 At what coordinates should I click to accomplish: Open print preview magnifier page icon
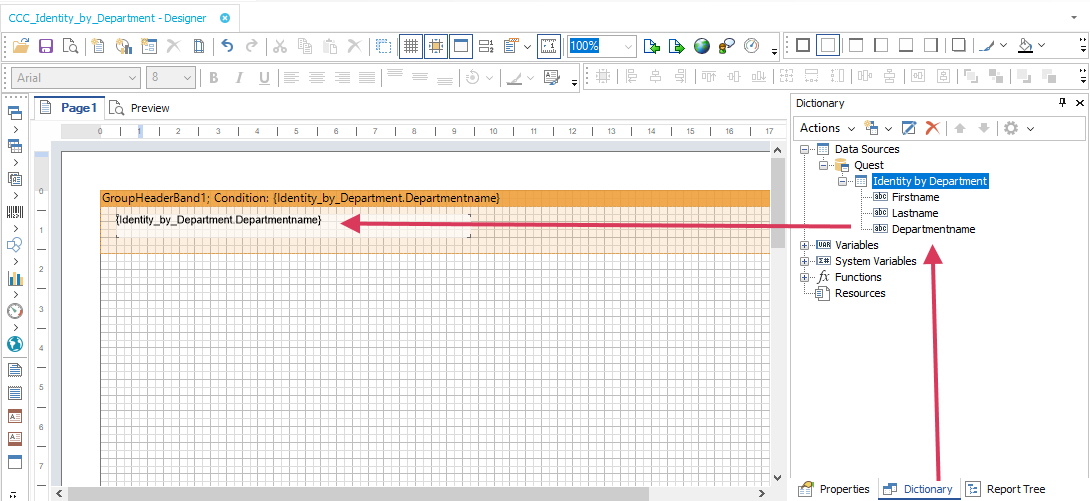click(70, 47)
